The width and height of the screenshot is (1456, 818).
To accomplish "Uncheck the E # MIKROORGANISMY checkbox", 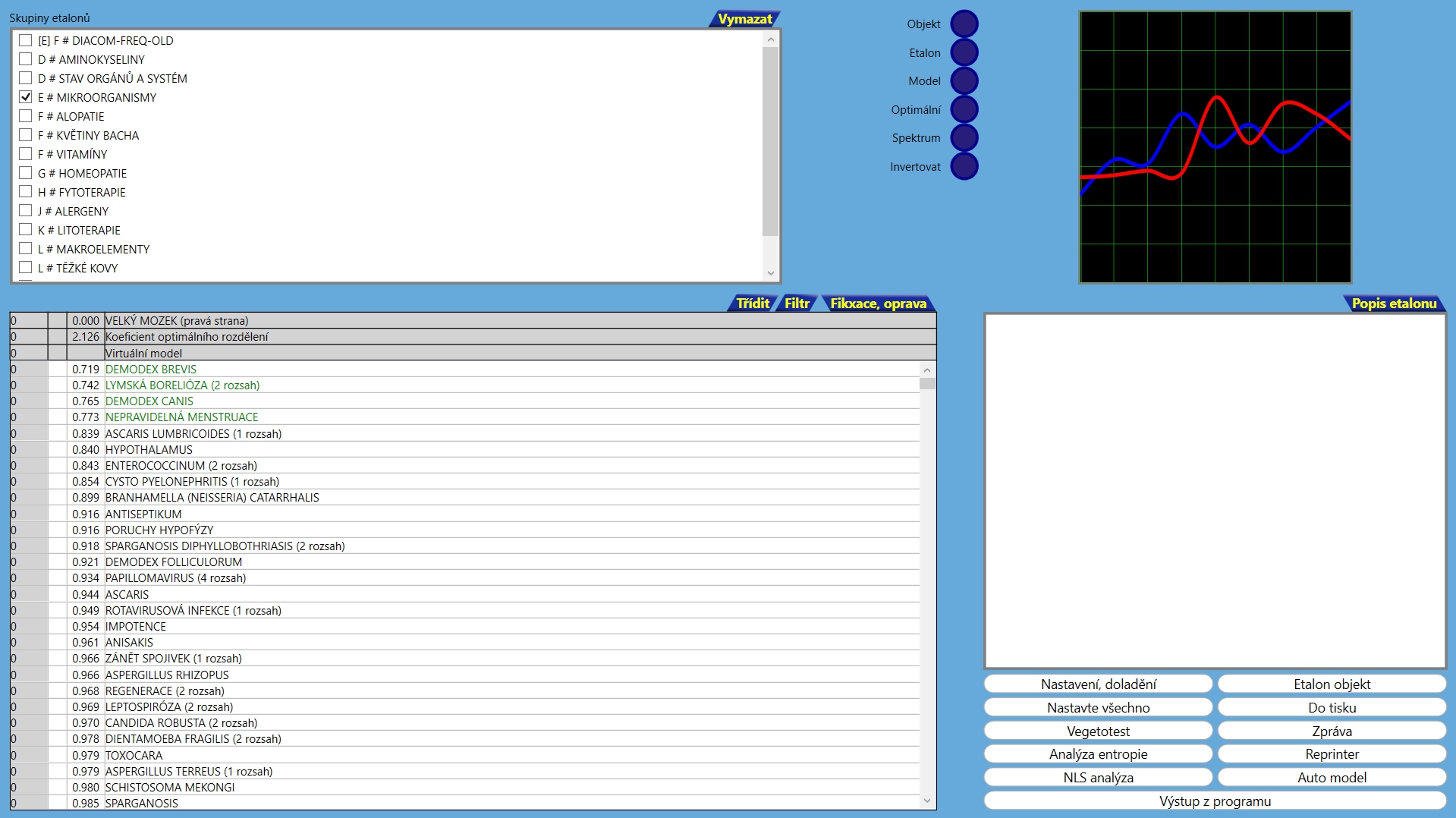I will (26, 97).
